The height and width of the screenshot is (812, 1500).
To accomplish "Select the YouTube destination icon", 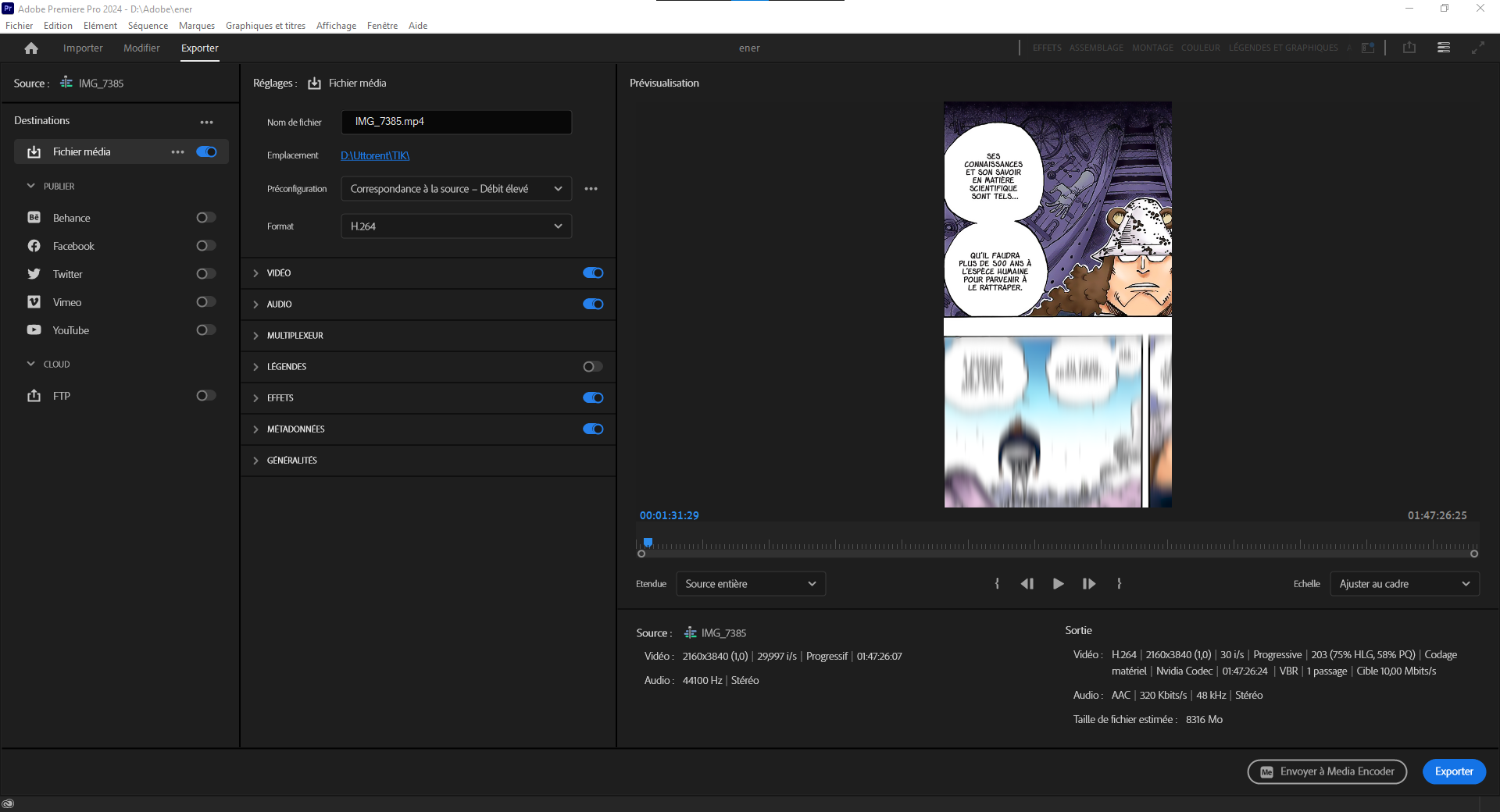I will click(x=34, y=330).
